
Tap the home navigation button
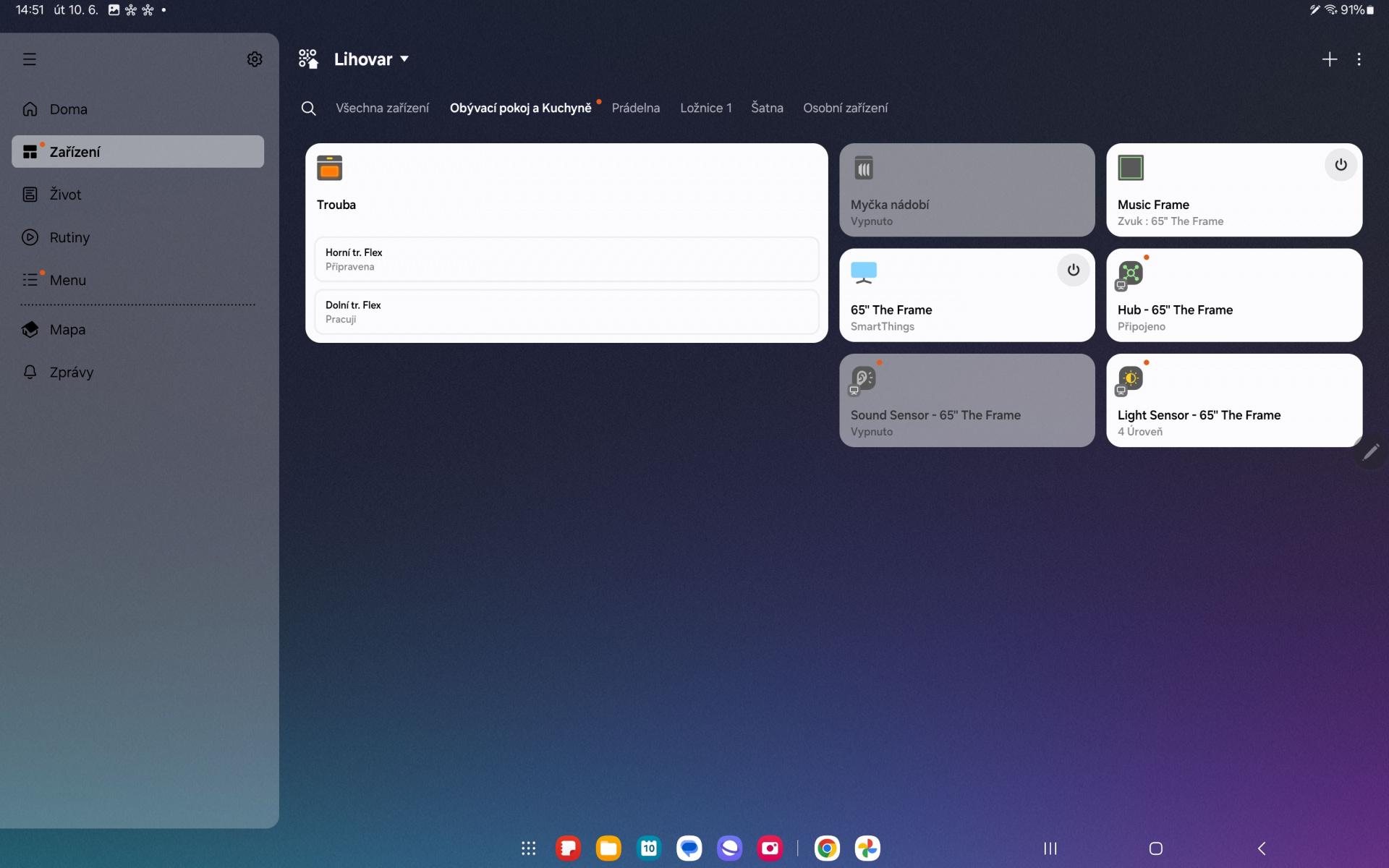coord(1156,848)
